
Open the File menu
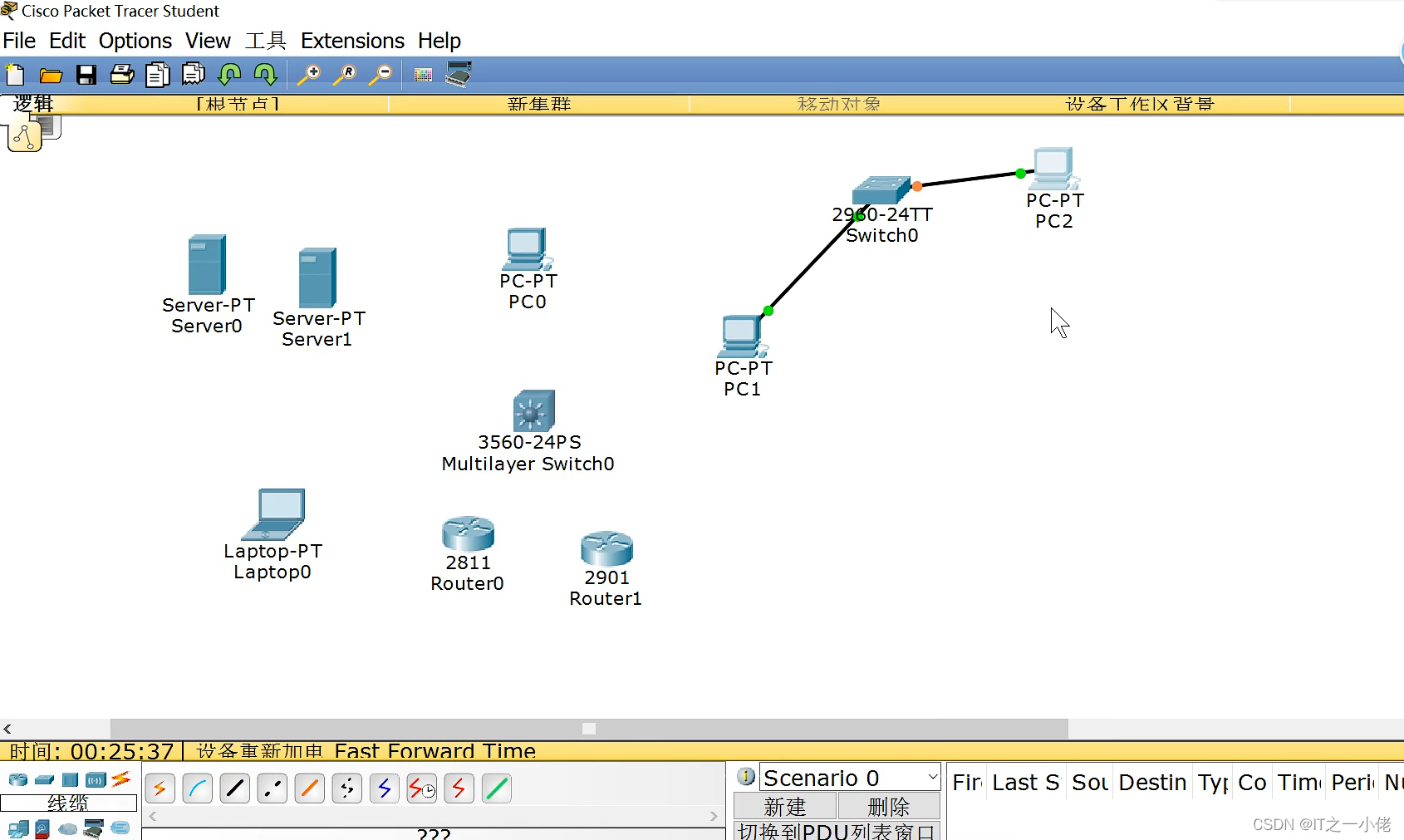point(19,41)
